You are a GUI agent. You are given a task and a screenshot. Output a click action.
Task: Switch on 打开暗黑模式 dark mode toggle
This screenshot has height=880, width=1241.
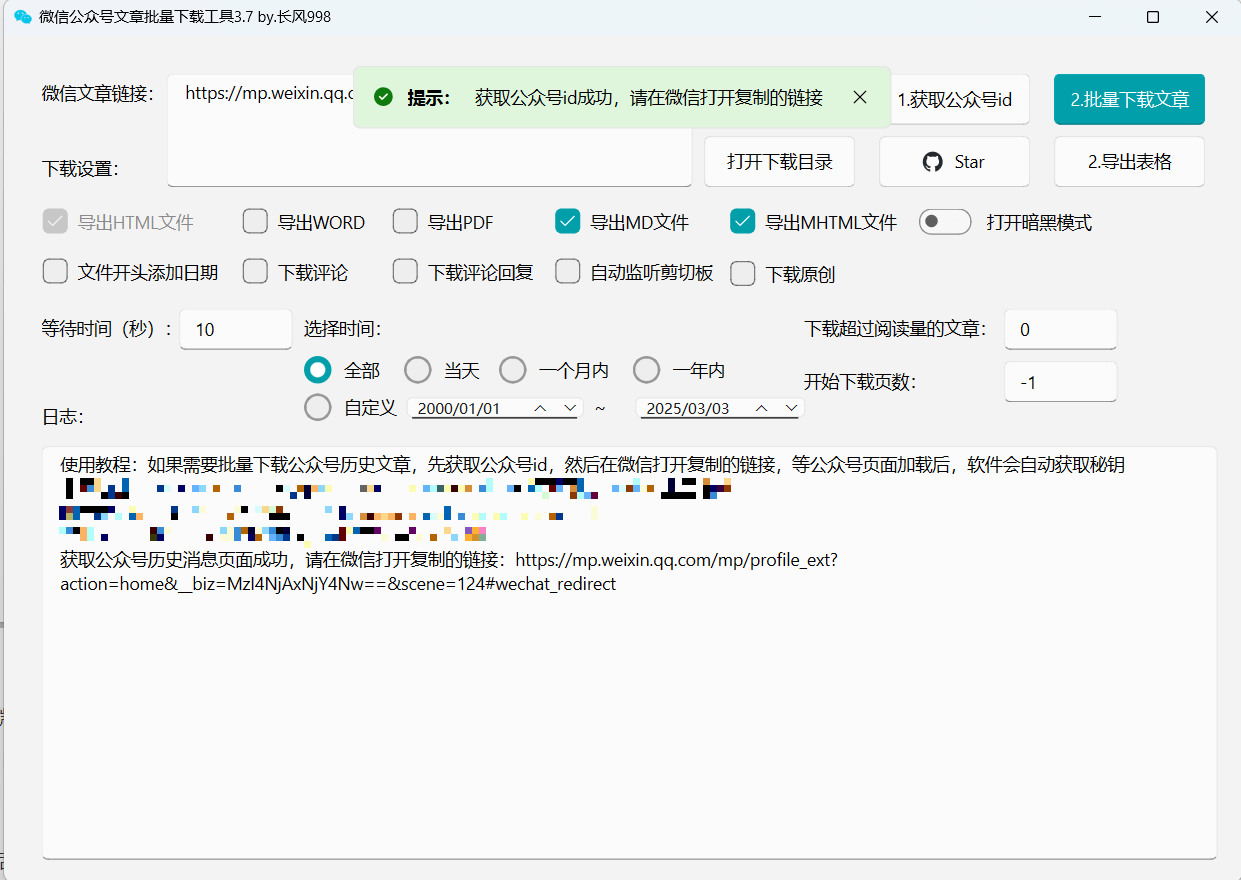pos(945,222)
